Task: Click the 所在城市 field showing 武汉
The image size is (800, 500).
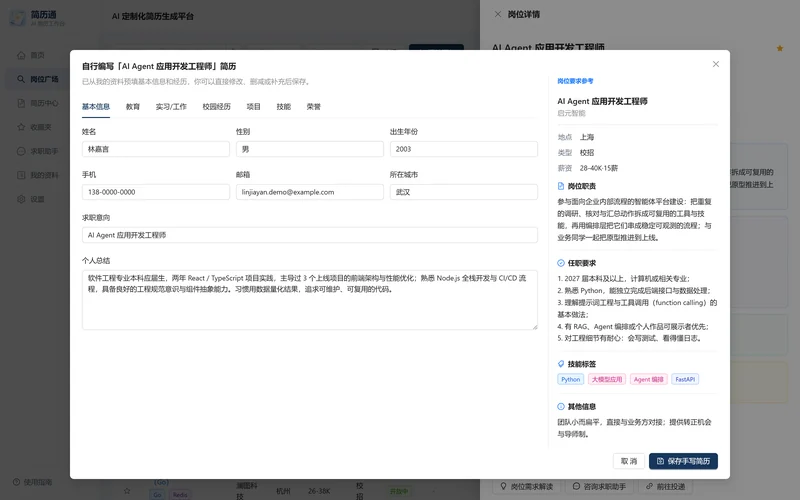Action: 464,192
